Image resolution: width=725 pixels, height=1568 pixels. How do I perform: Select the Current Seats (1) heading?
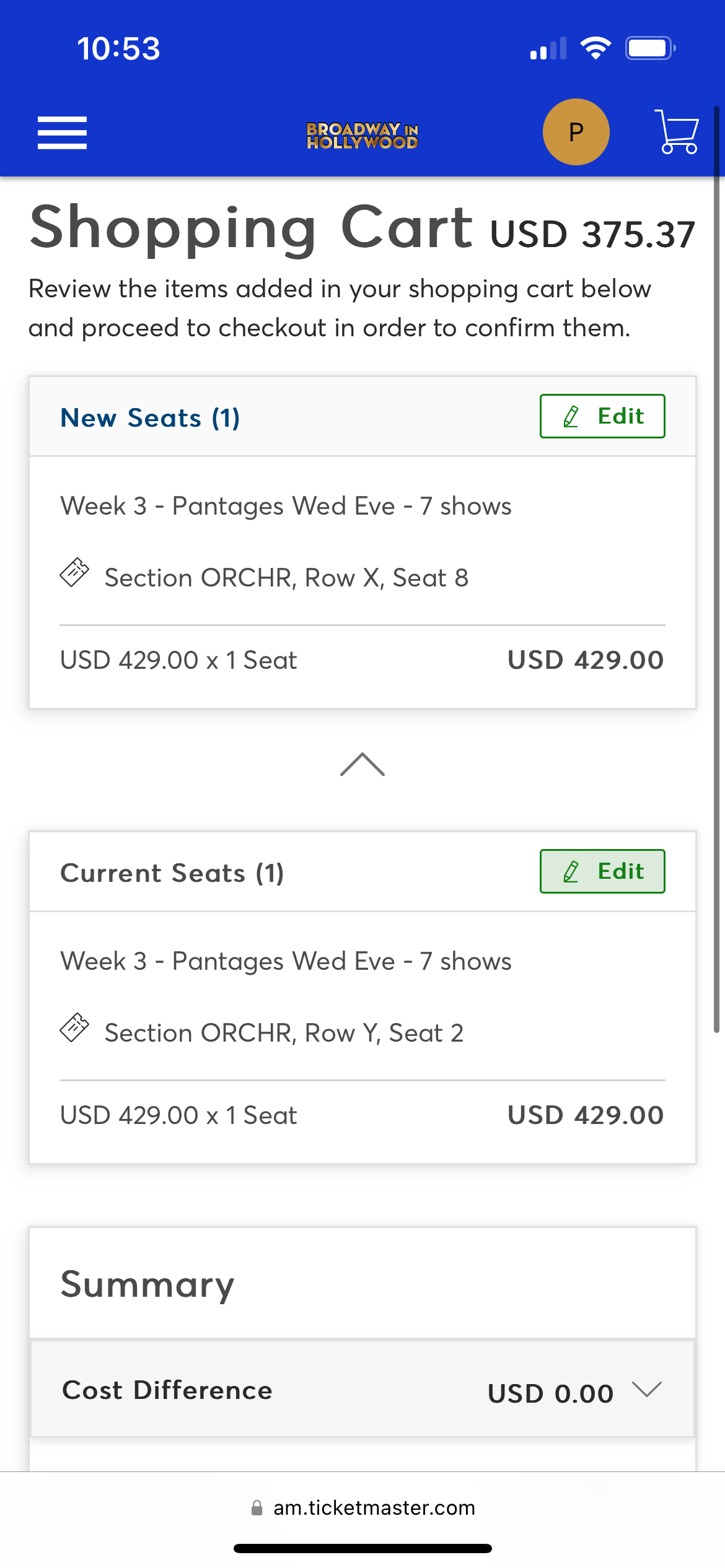[172, 873]
